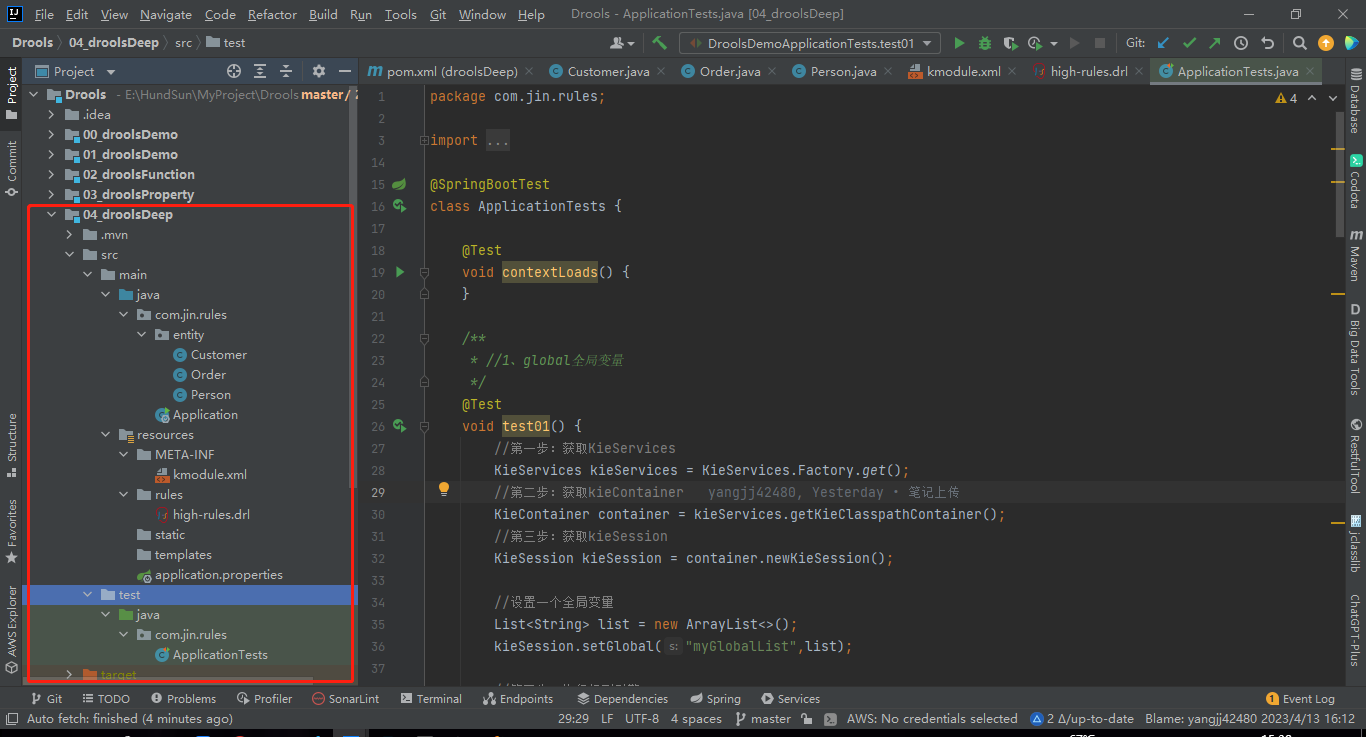
Task: Run with Coverage icon in toolbar
Action: point(1010,43)
